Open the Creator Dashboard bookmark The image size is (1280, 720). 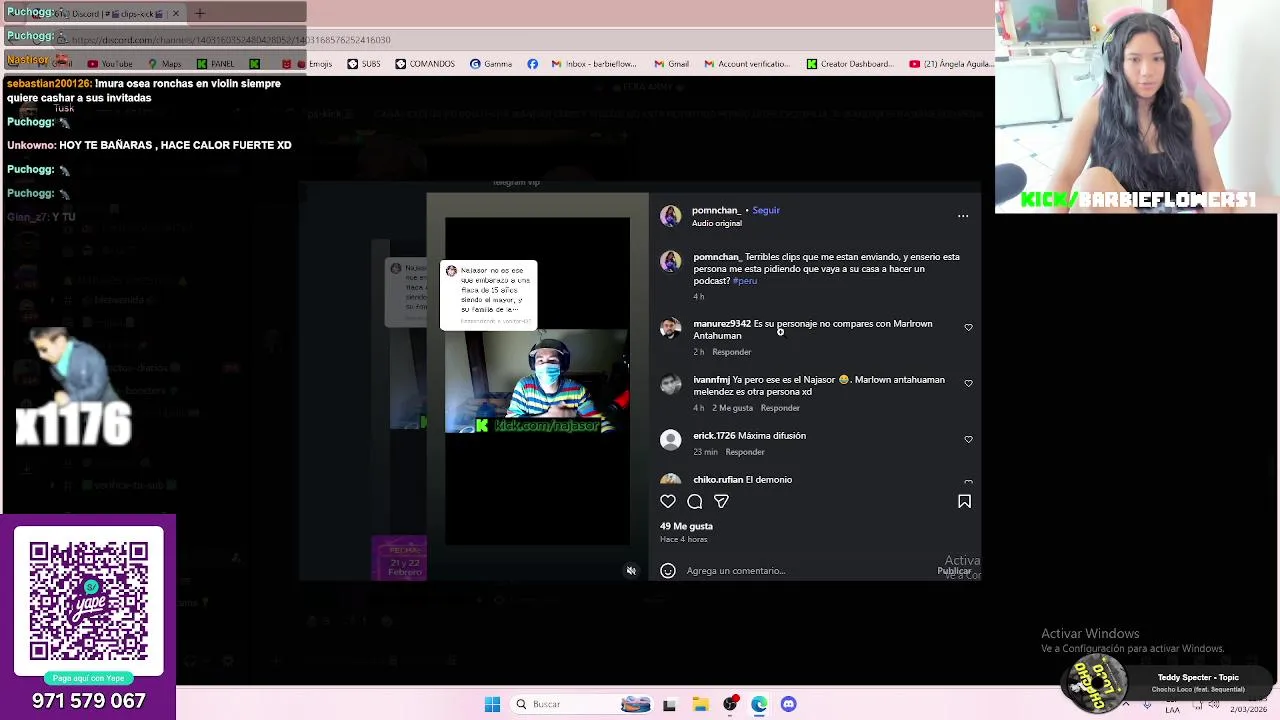click(x=849, y=64)
